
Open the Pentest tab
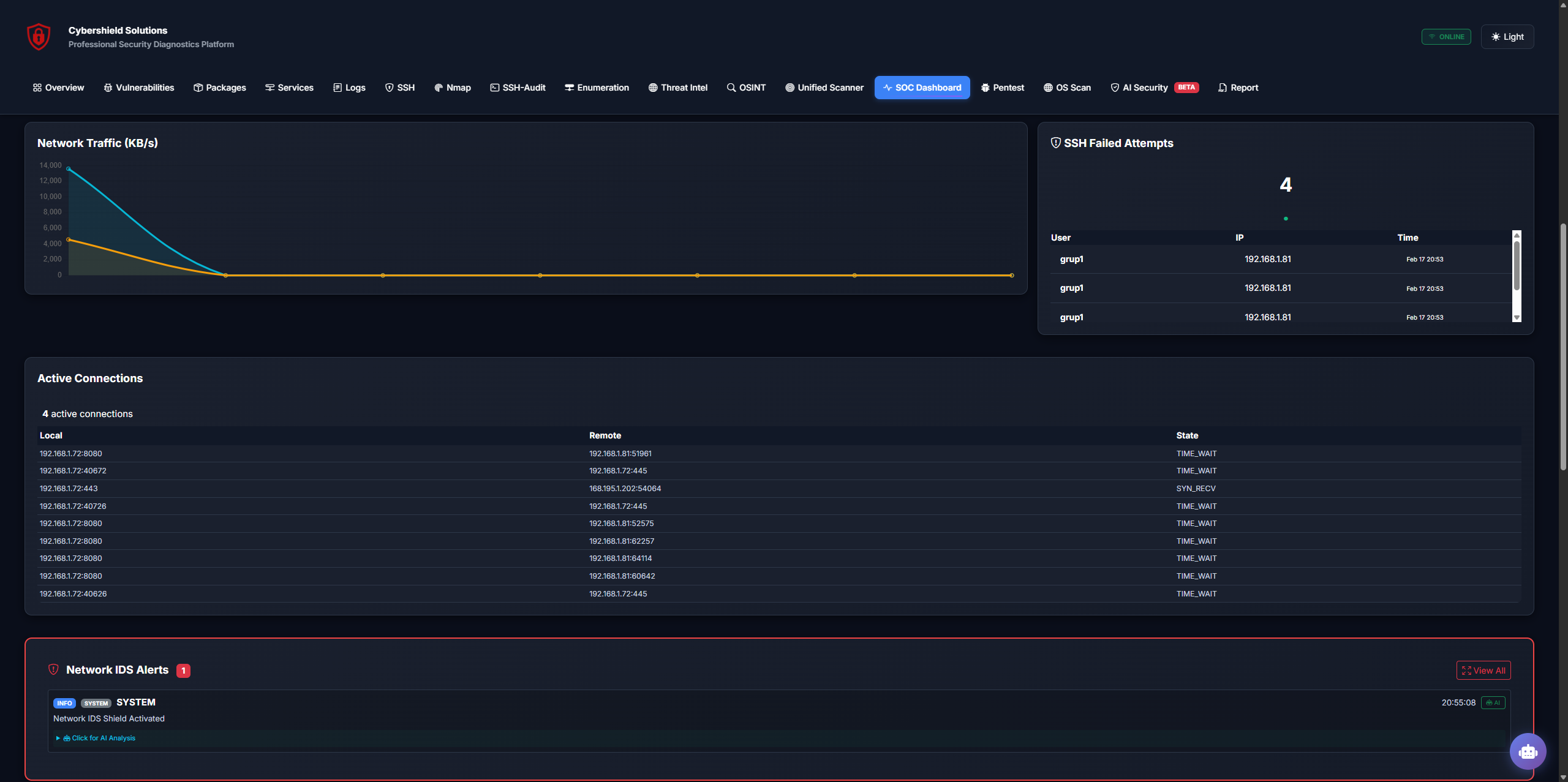pyautogui.click(x=1003, y=88)
